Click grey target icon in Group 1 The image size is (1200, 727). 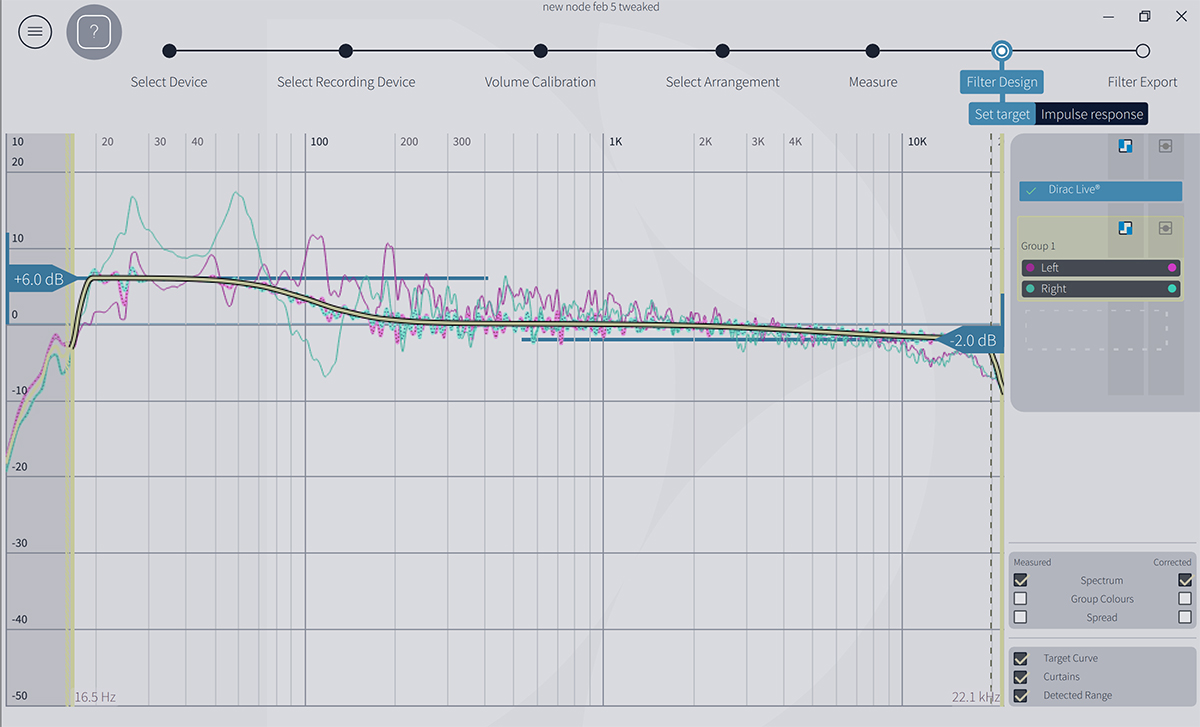pos(1165,228)
